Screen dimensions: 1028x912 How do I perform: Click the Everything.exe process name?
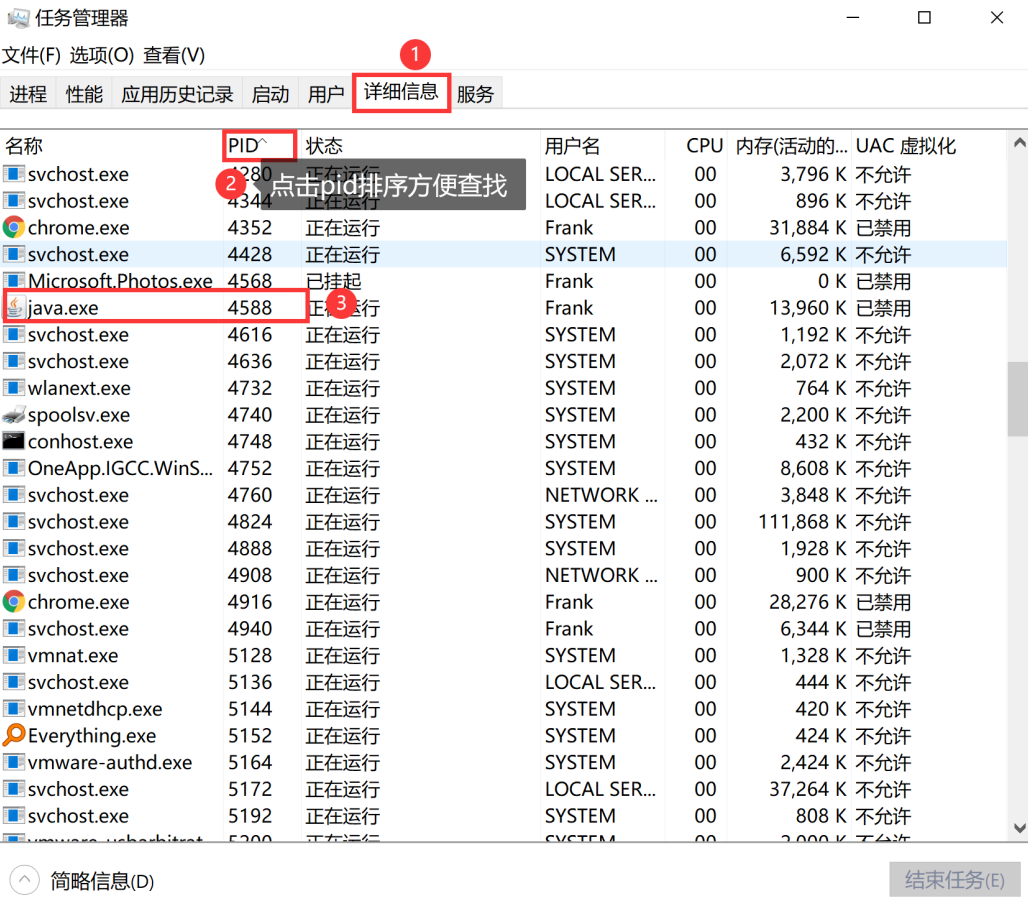coord(92,736)
